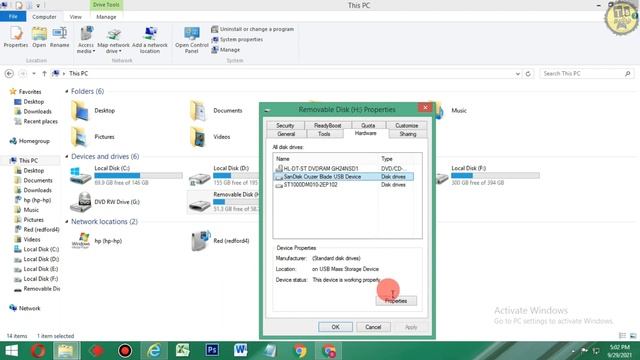Viewport: 640px width, 360px height.
Task: Select the Music folder in Folders
Action: point(459,111)
